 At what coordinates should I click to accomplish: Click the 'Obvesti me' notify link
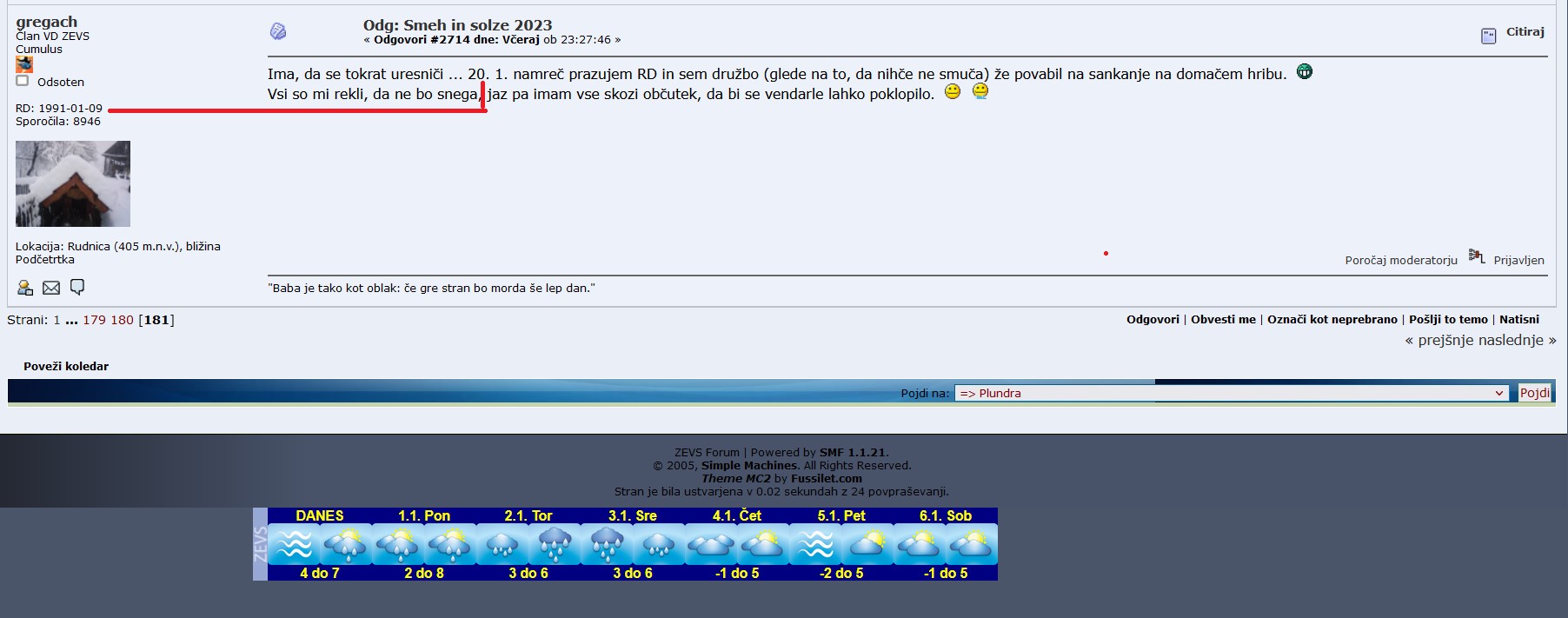pyautogui.click(x=1223, y=320)
